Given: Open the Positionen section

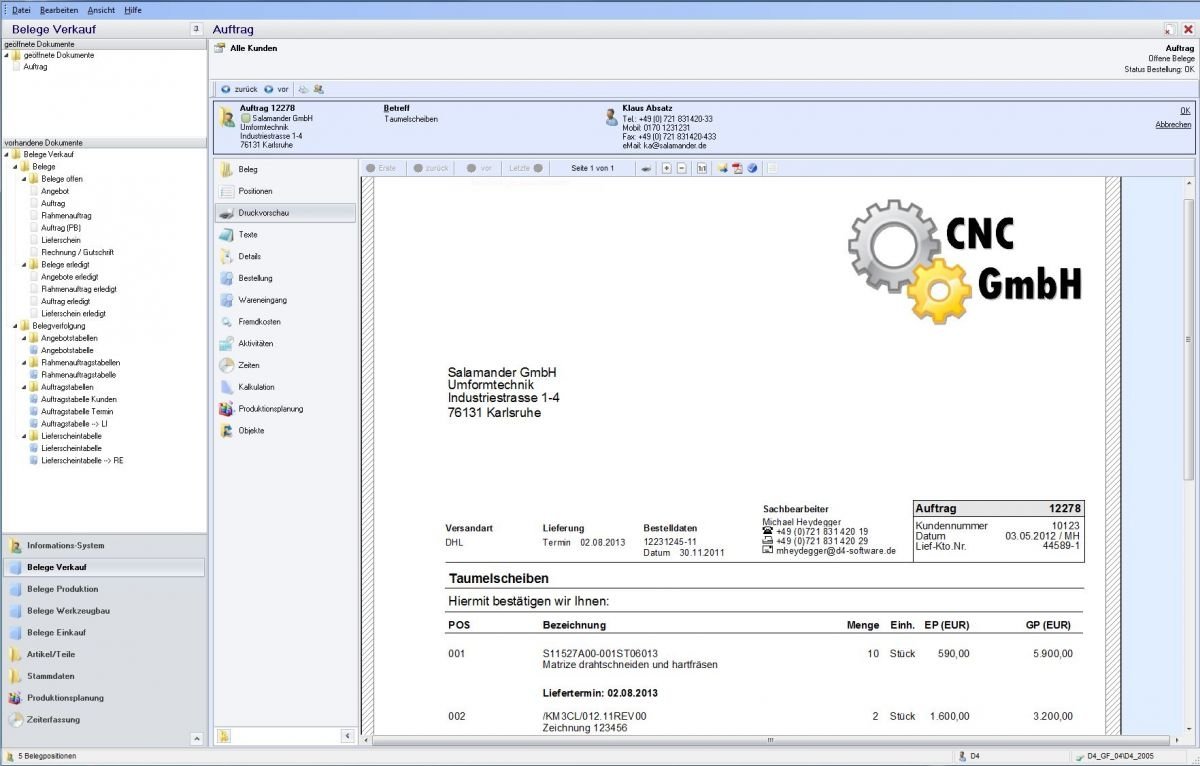Looking at the screenshot, I should (x=284, y=191).
